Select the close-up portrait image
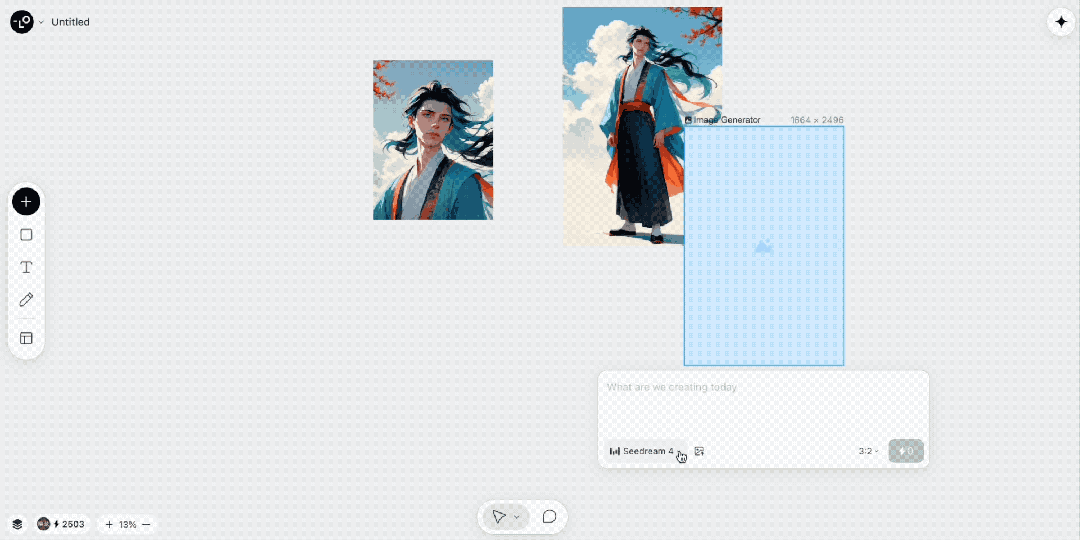 coord(433,140)
